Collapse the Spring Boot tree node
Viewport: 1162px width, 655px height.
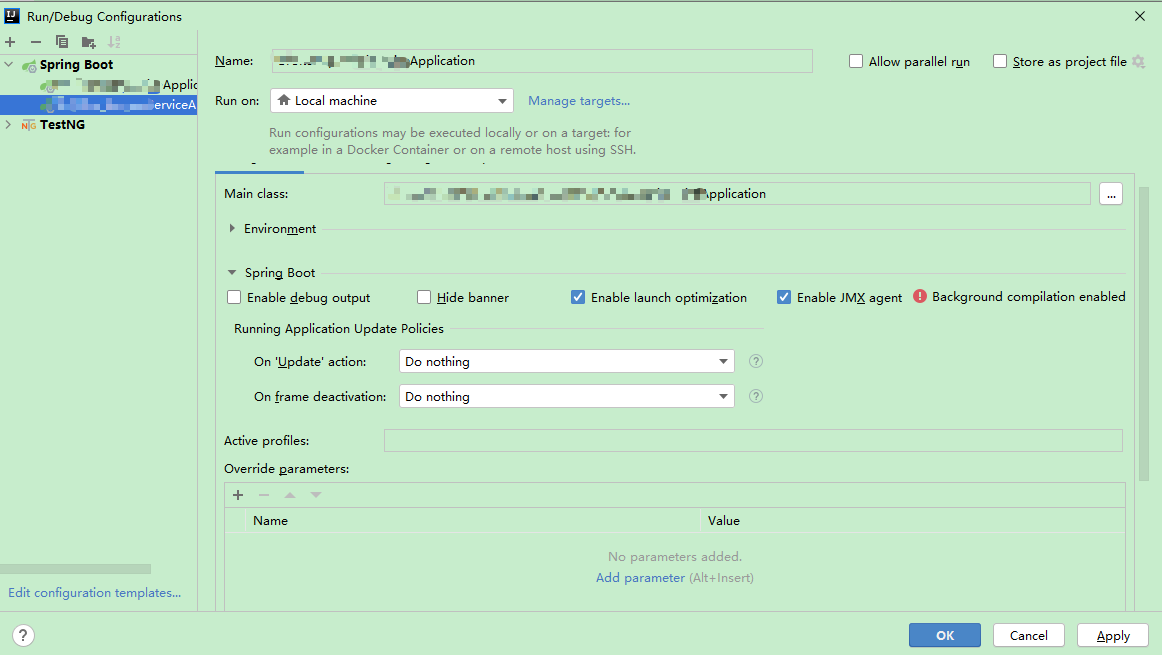(x=9, y=65)
